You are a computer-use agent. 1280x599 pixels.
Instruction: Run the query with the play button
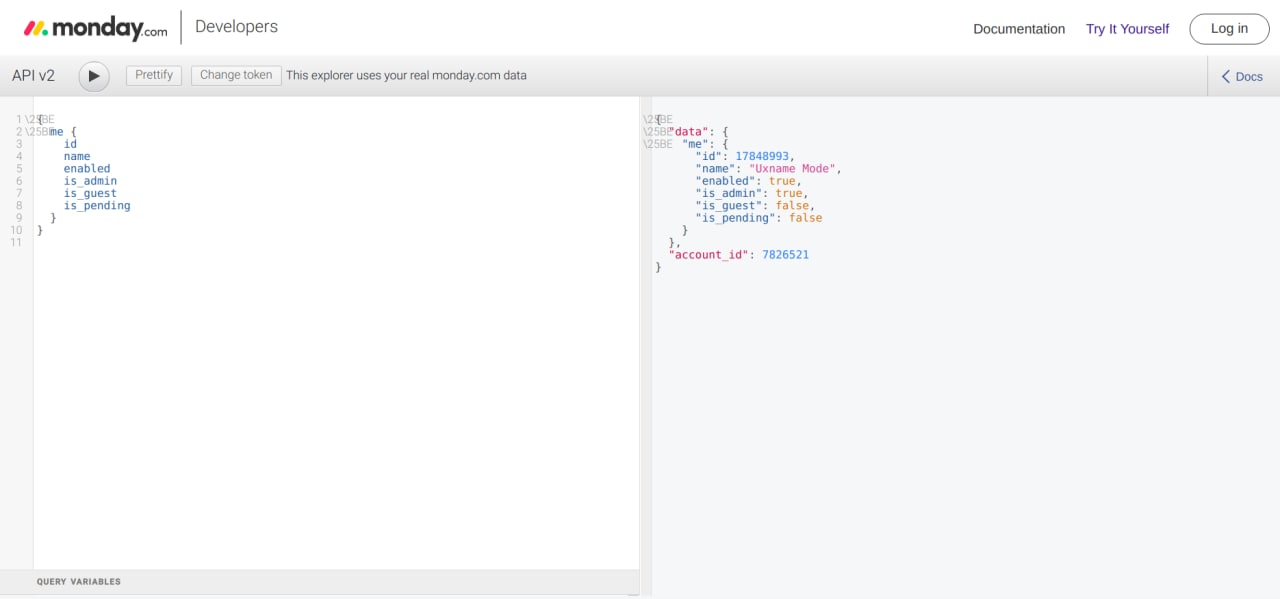tap(94, 76)
